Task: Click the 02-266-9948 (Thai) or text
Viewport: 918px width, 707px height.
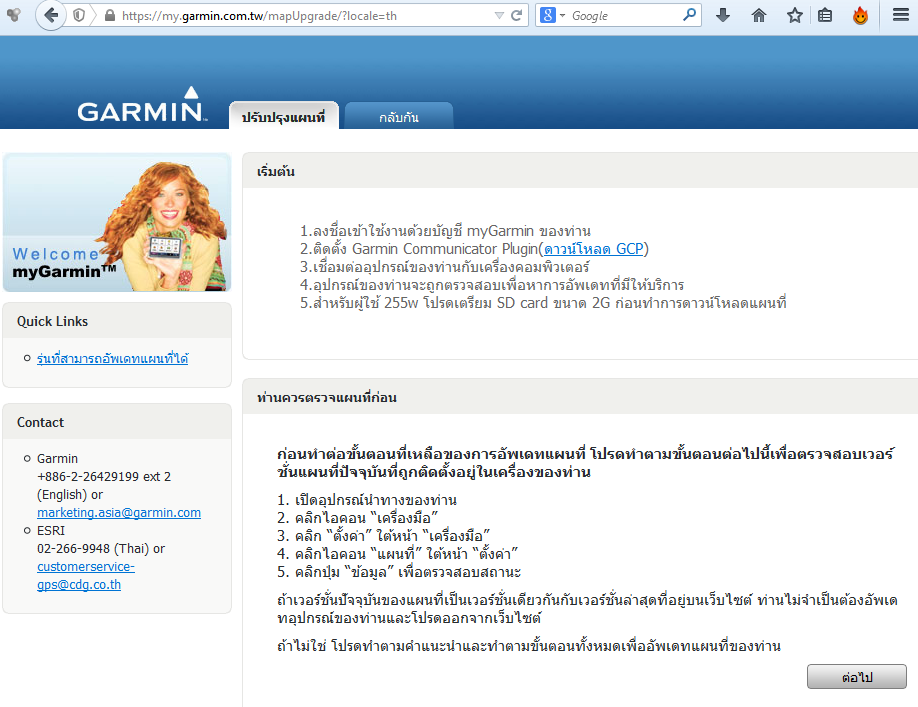Action: 101,548
